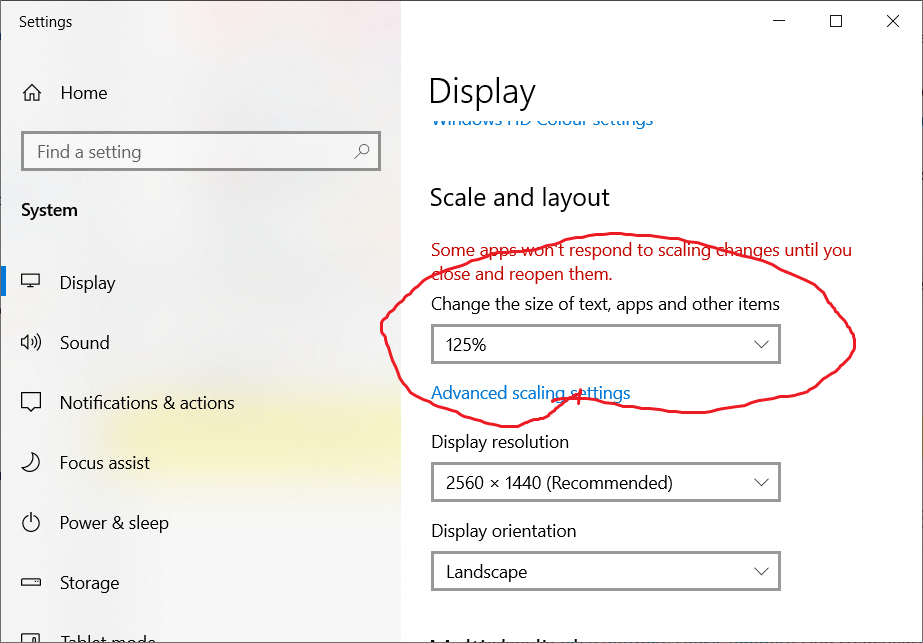Click the Display monitor icon in the sidebar
Viewport: 923px width, 643px height.
(x=32, y=282)
